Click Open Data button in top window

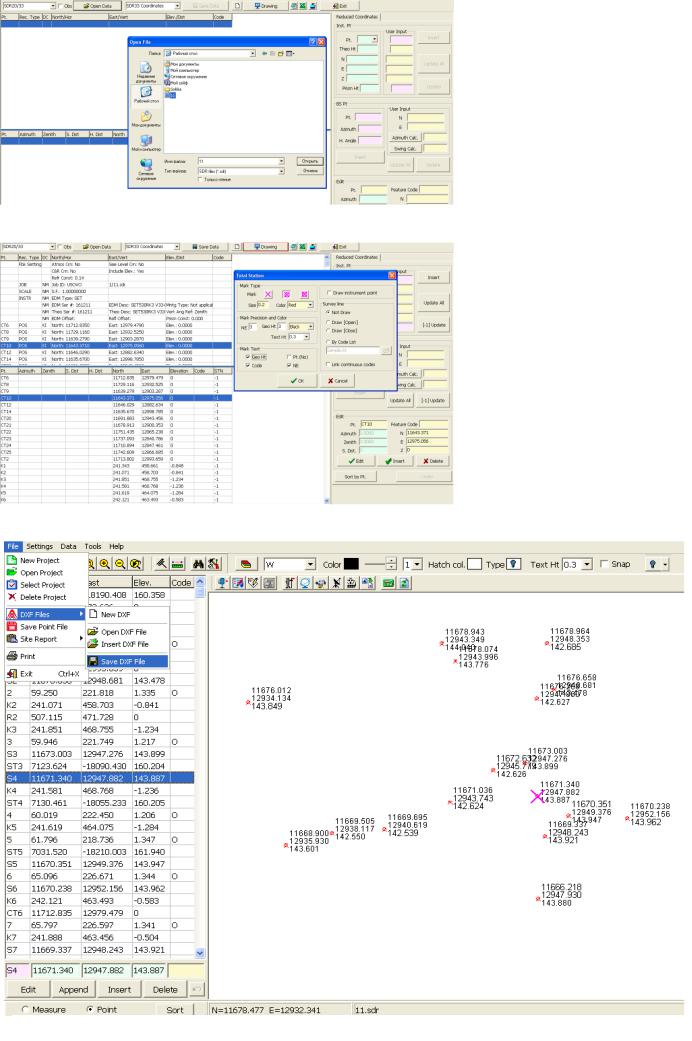(x=97, y=5)
